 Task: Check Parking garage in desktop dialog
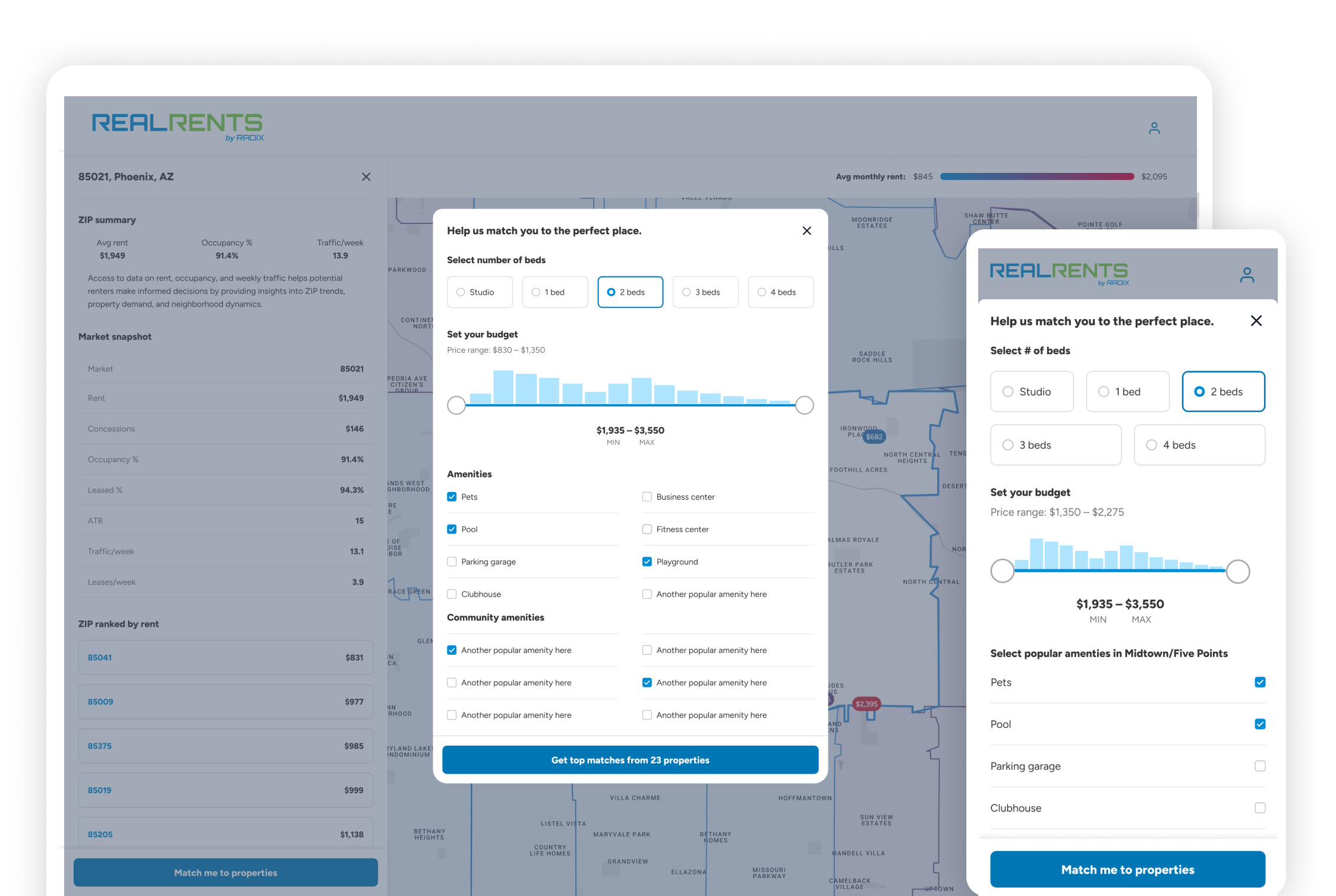[x=452, y=561]
